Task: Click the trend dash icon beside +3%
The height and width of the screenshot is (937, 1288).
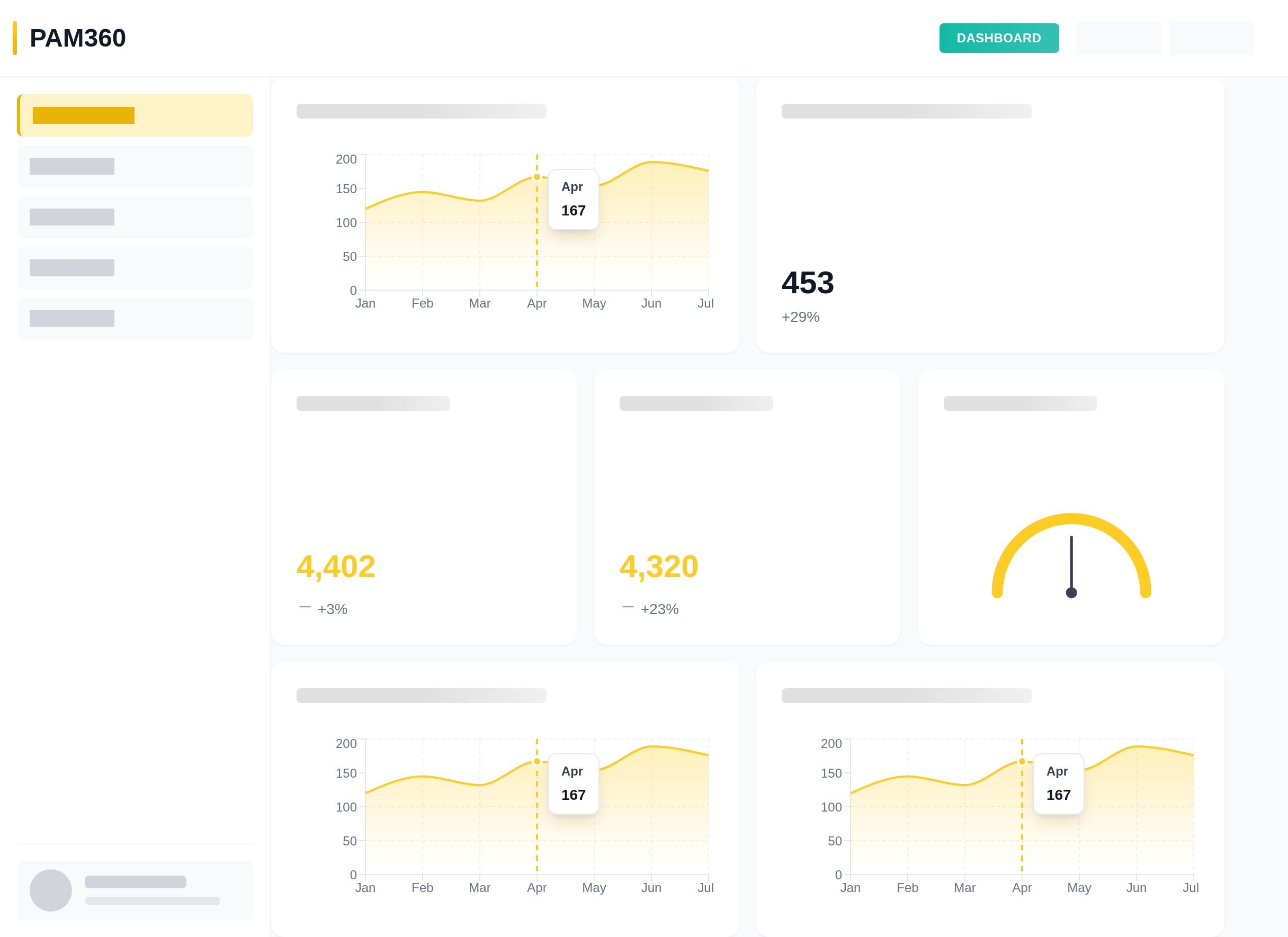Action: pos(305,607)
